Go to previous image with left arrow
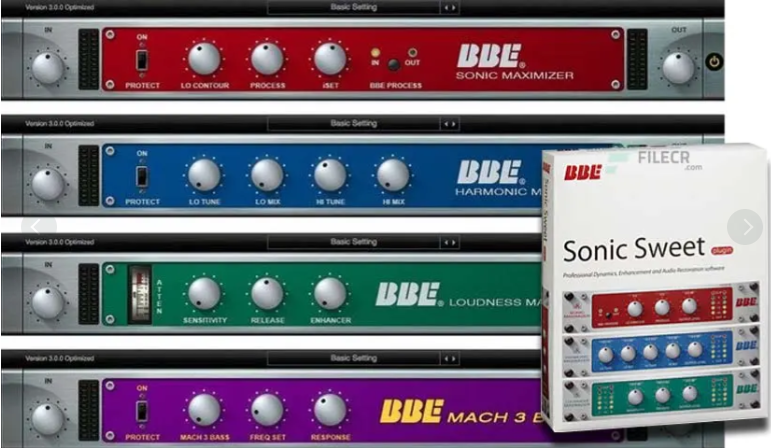 pos(39,227)
